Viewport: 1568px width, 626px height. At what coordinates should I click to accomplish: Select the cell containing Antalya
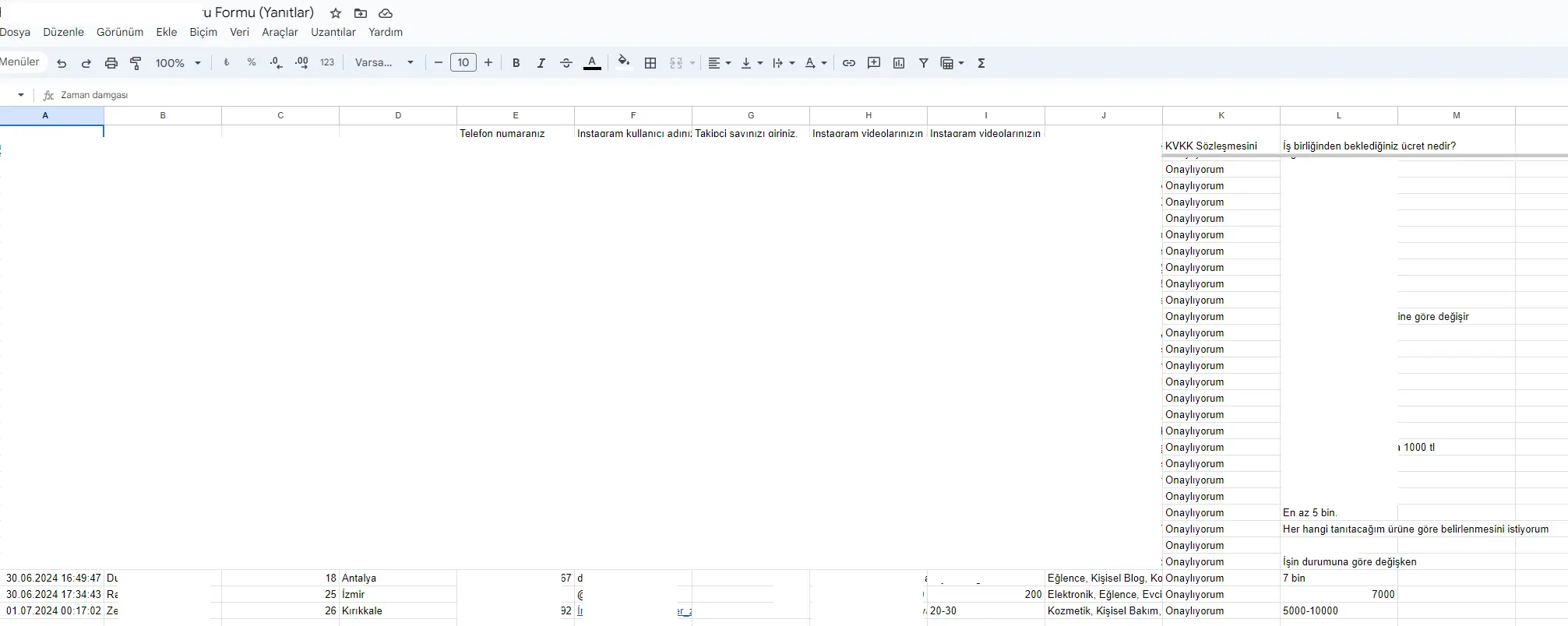point(398,578)
